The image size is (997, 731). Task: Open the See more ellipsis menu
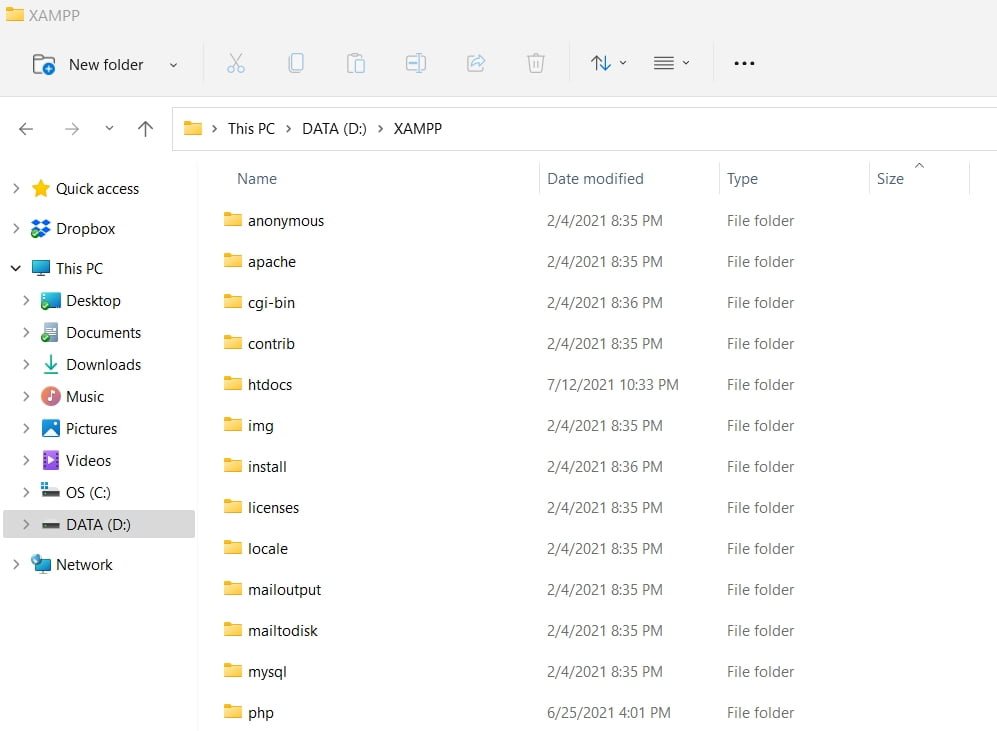tap(744, 64)
